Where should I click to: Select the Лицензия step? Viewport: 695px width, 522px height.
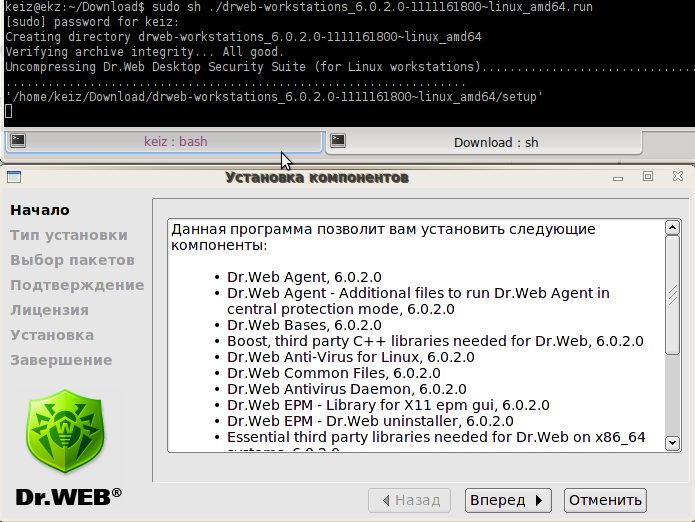[49, 310]
